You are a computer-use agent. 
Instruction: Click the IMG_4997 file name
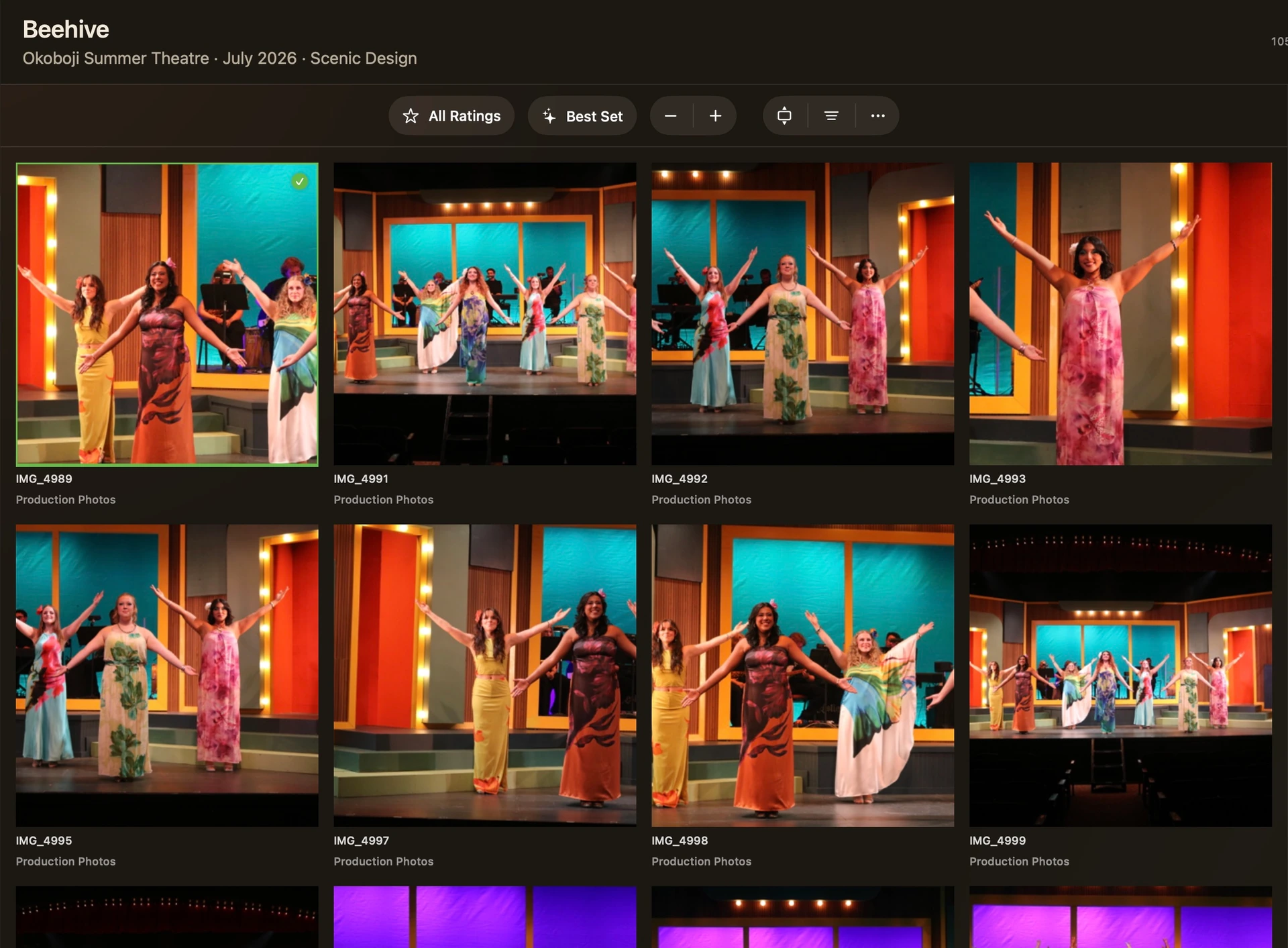[362, 841]
